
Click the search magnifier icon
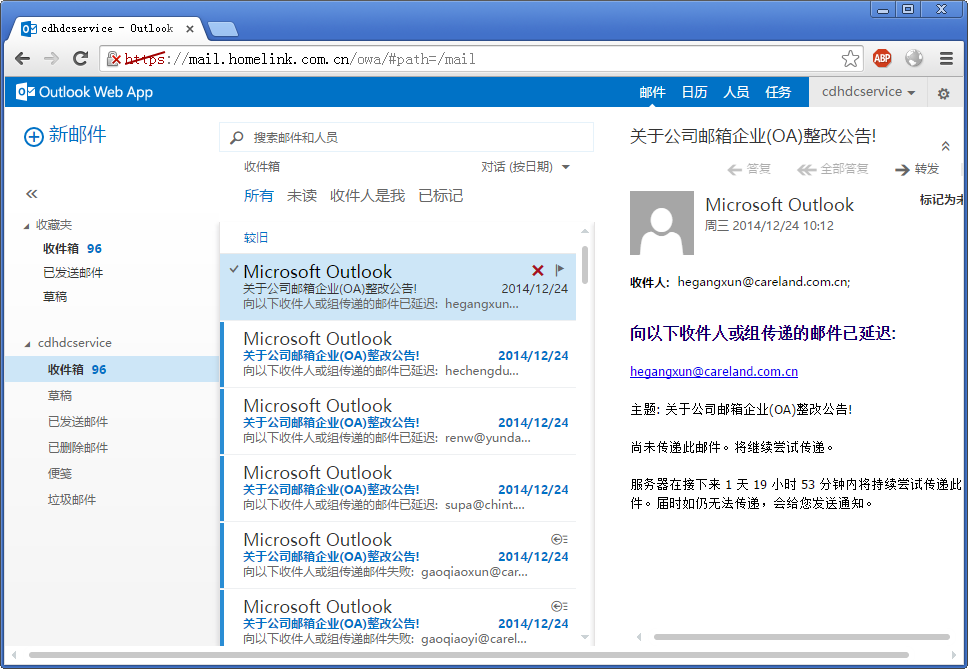[x=236, y=138]
